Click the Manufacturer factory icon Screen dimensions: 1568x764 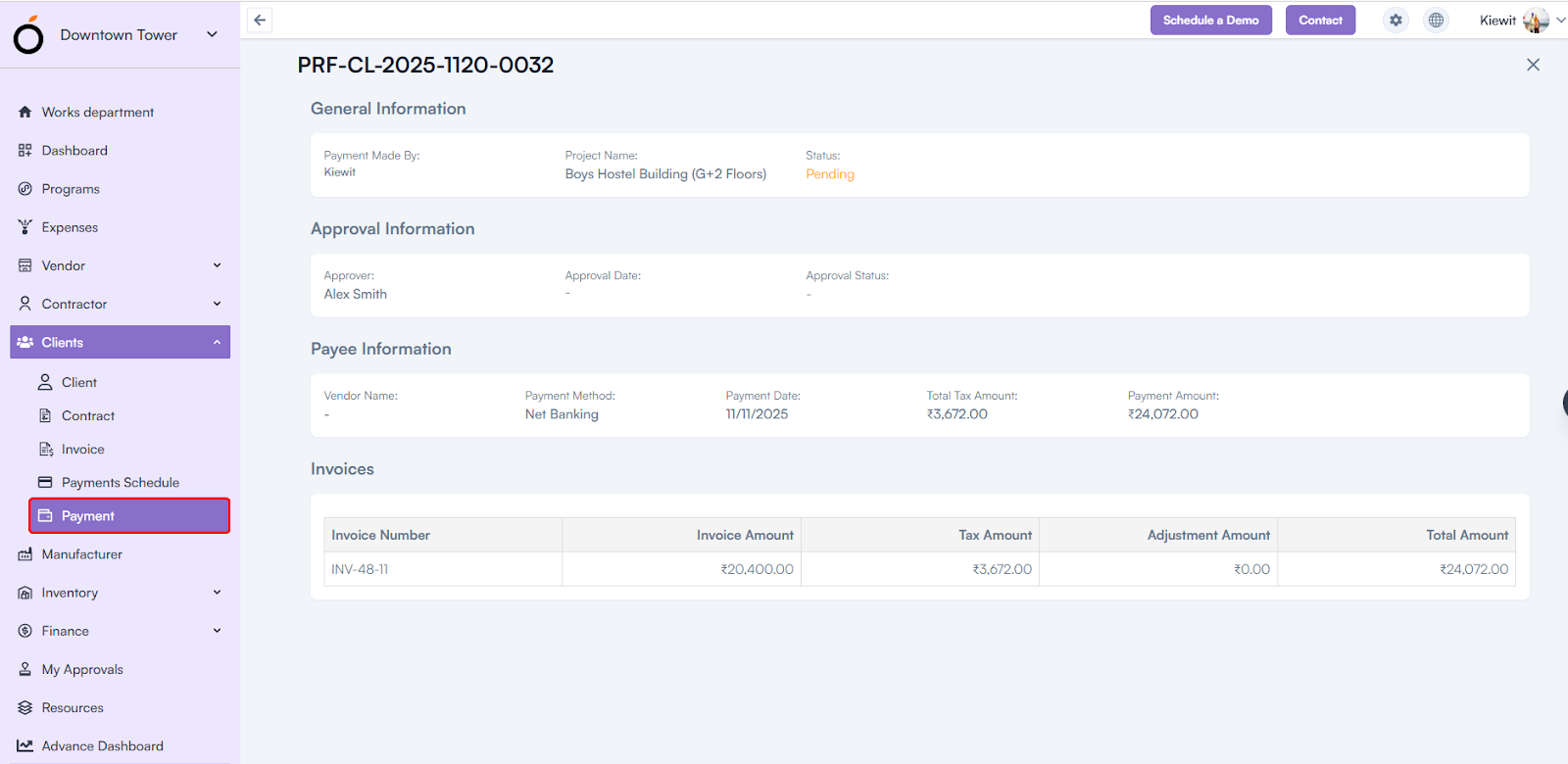[25, 554]
